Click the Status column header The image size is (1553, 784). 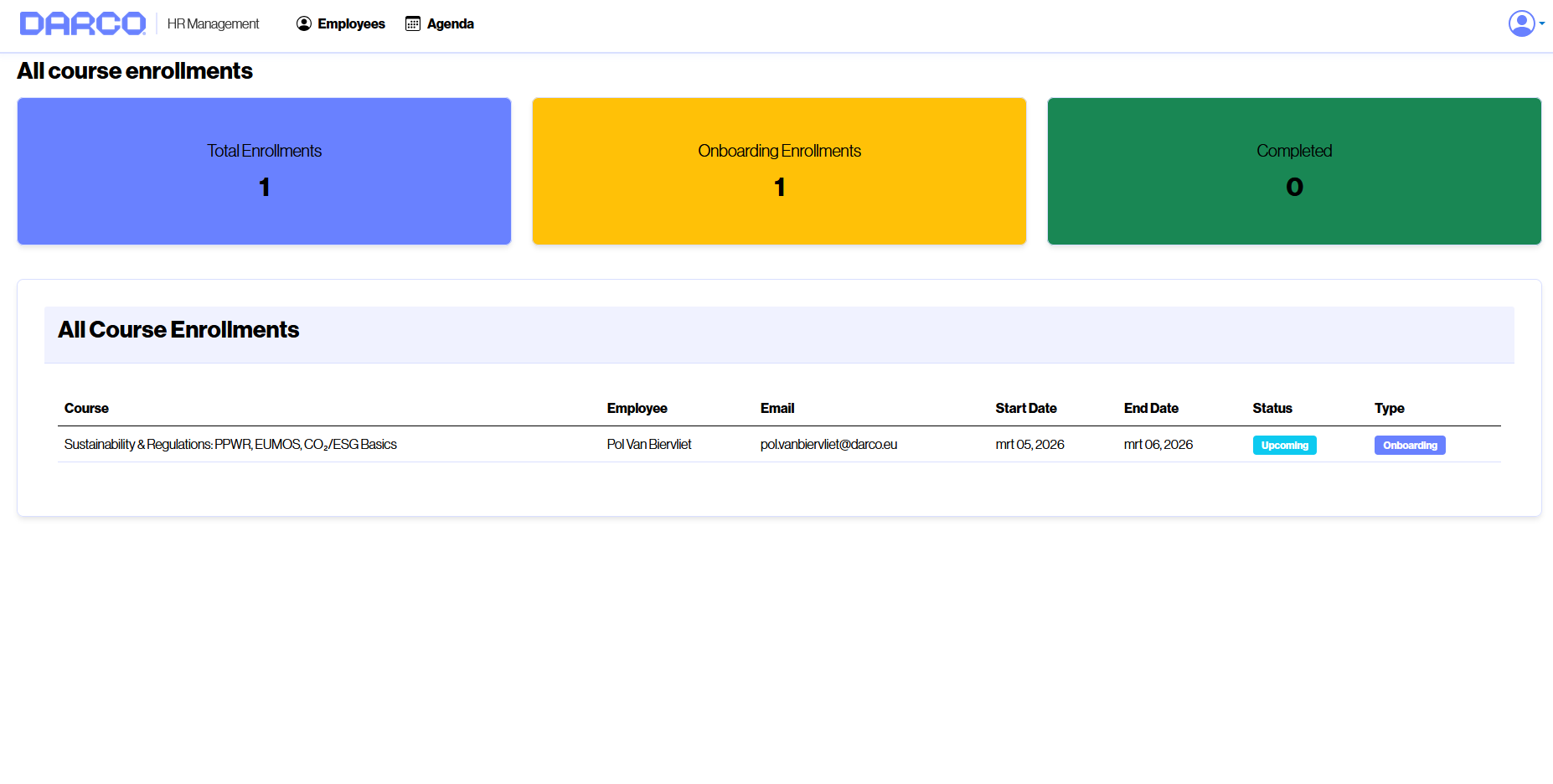point(1272,408)
